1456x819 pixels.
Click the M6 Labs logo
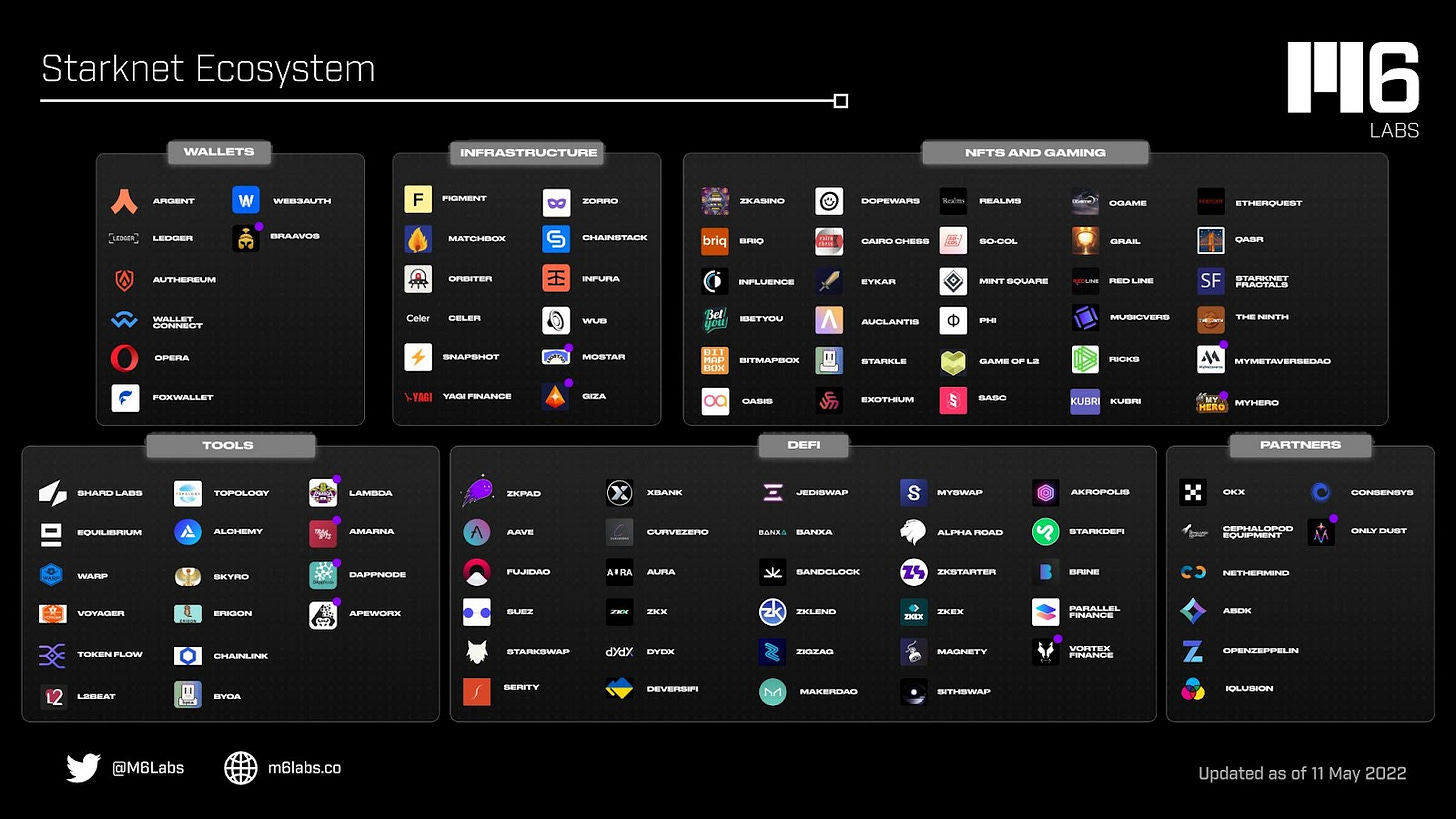tap(1353, 89)
